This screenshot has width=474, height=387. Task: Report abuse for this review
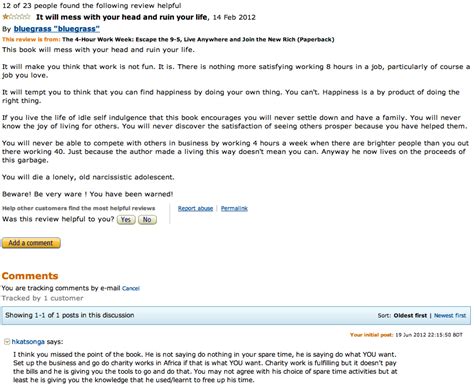(195, 209)
